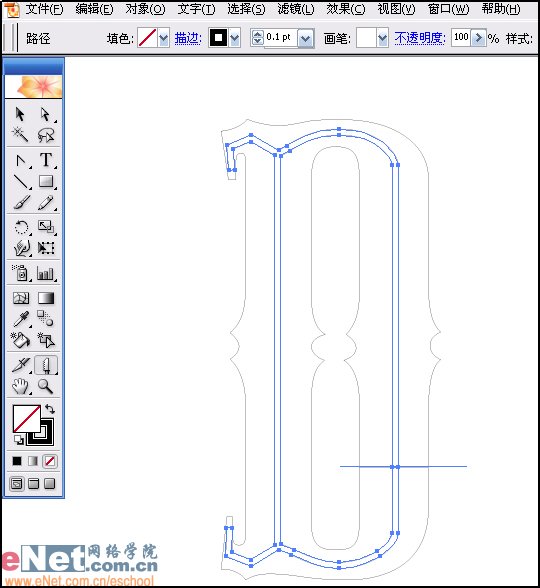This screenshot has height=588, width=540.
Task: Open the 滤镜 menu
Action: pos(296,9)
